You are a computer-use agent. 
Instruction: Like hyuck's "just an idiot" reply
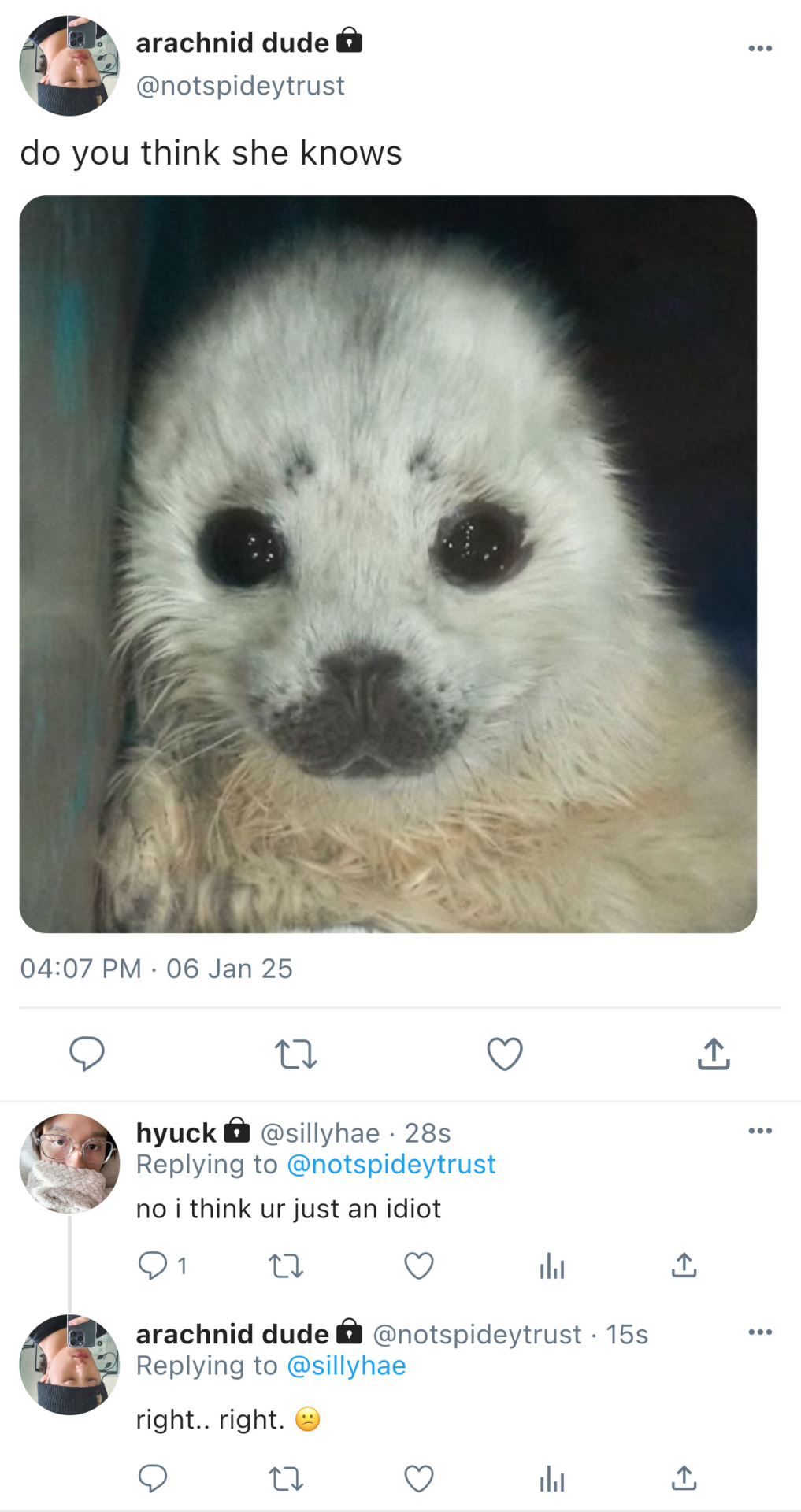[419, 1266]
